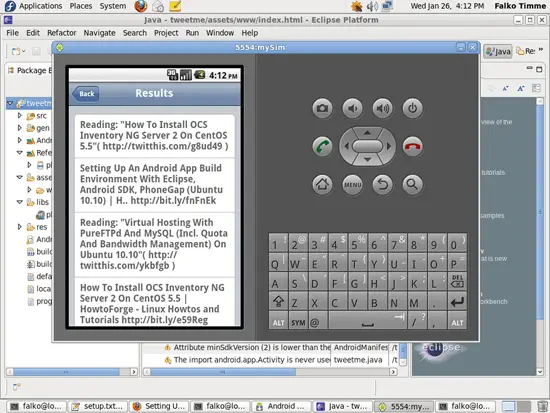Click the Q key on emulator keyboard
Screen dimensions: 550x413
[279, 262]
